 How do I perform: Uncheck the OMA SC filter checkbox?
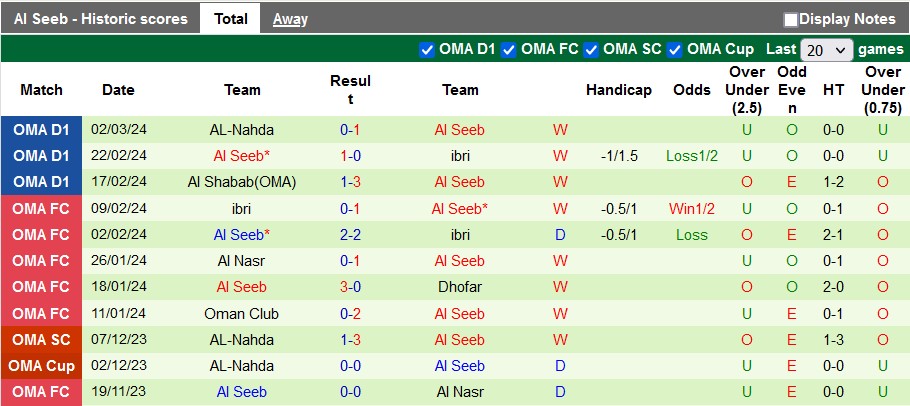click(591, 49)
